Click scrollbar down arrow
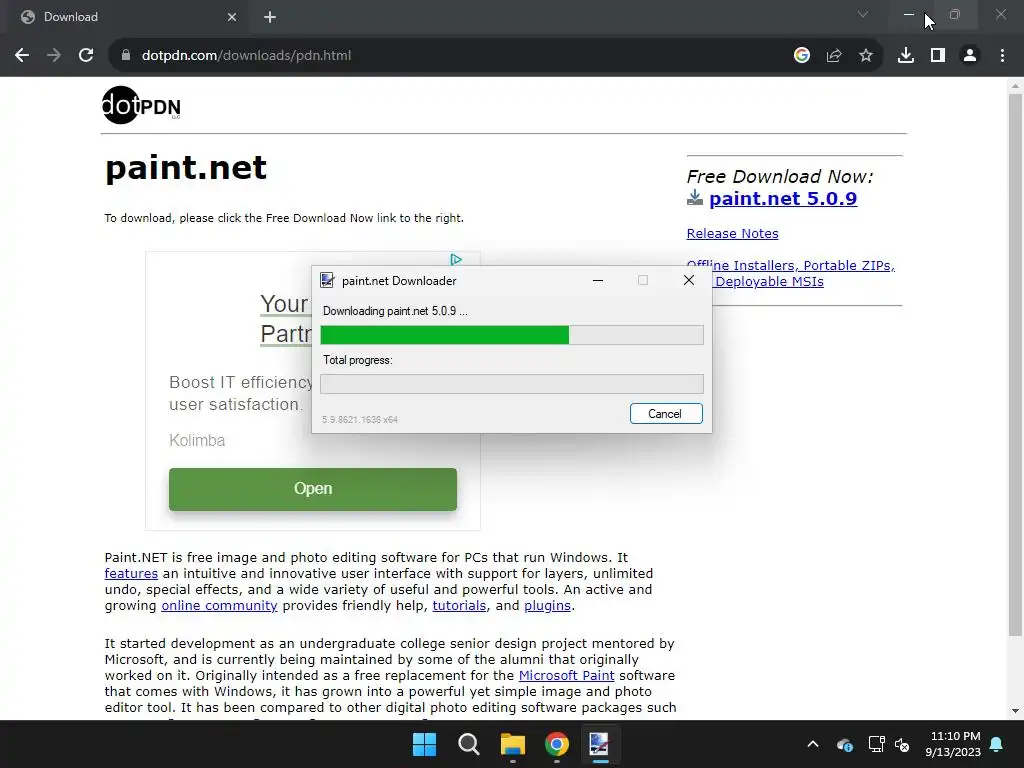 coord(1015,711)
